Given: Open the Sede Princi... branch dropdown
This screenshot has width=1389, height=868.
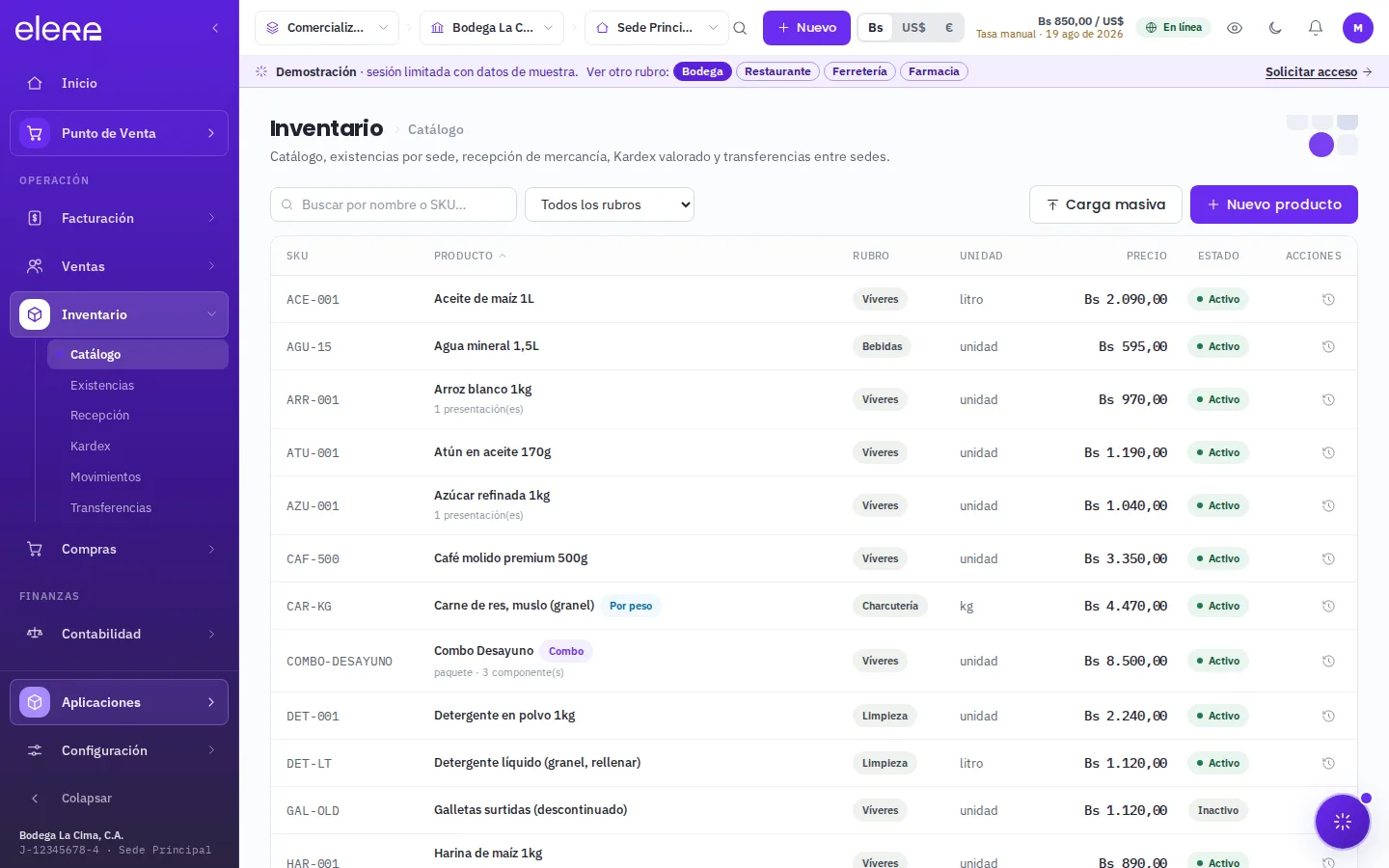Looking at the screenshot, I should [657, 28].
